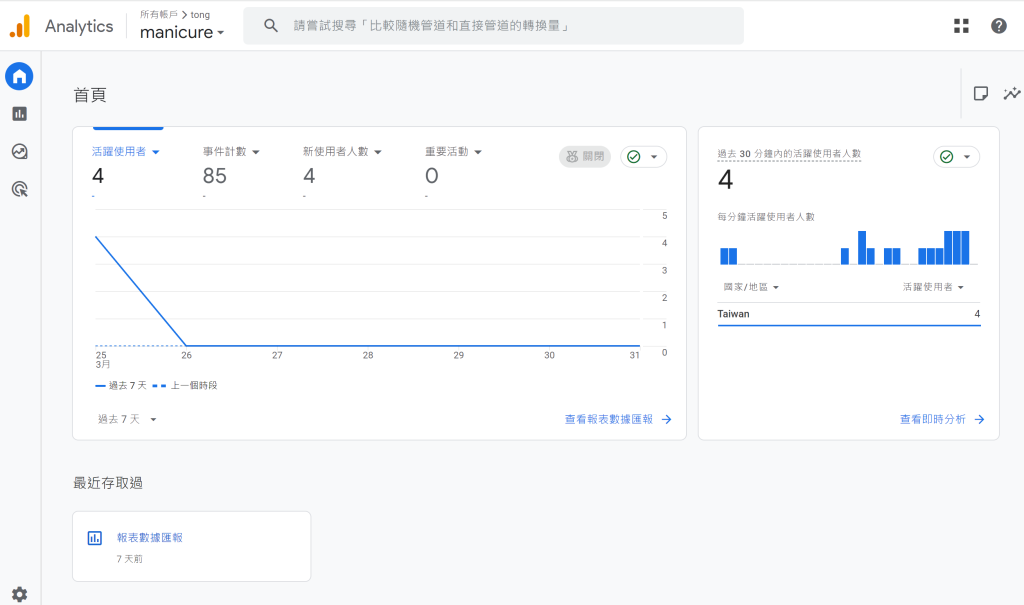Open the manicure property selector

(x=182, y=32)
